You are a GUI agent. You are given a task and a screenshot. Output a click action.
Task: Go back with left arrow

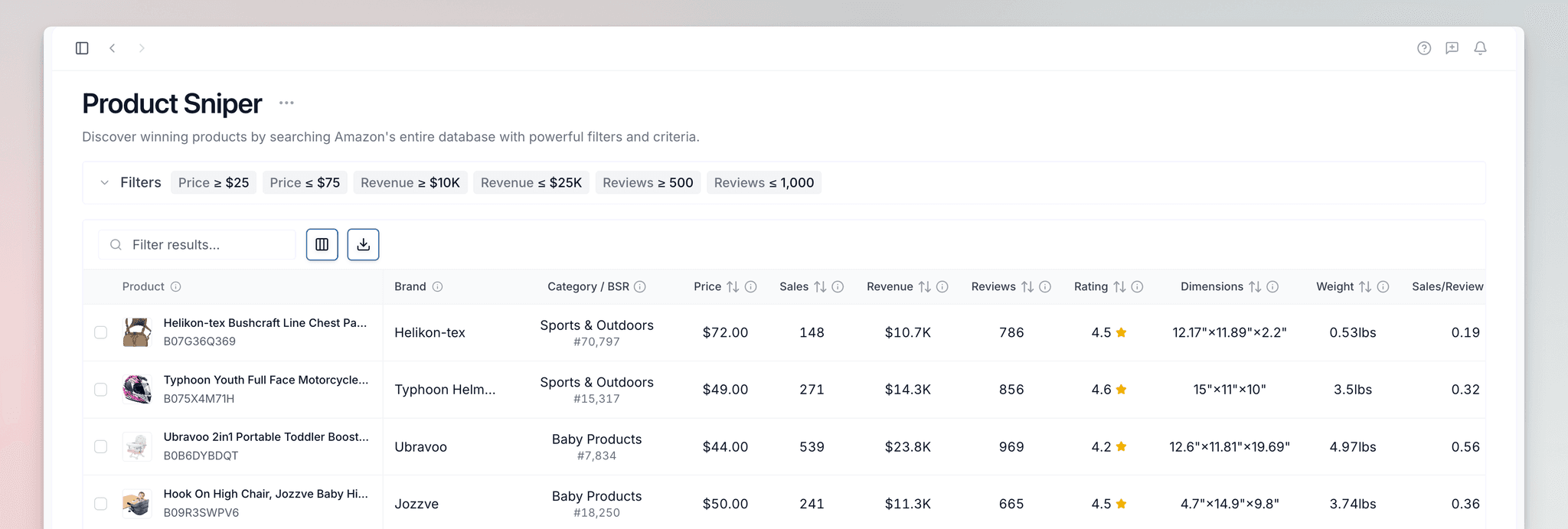[x=113, y=48]
